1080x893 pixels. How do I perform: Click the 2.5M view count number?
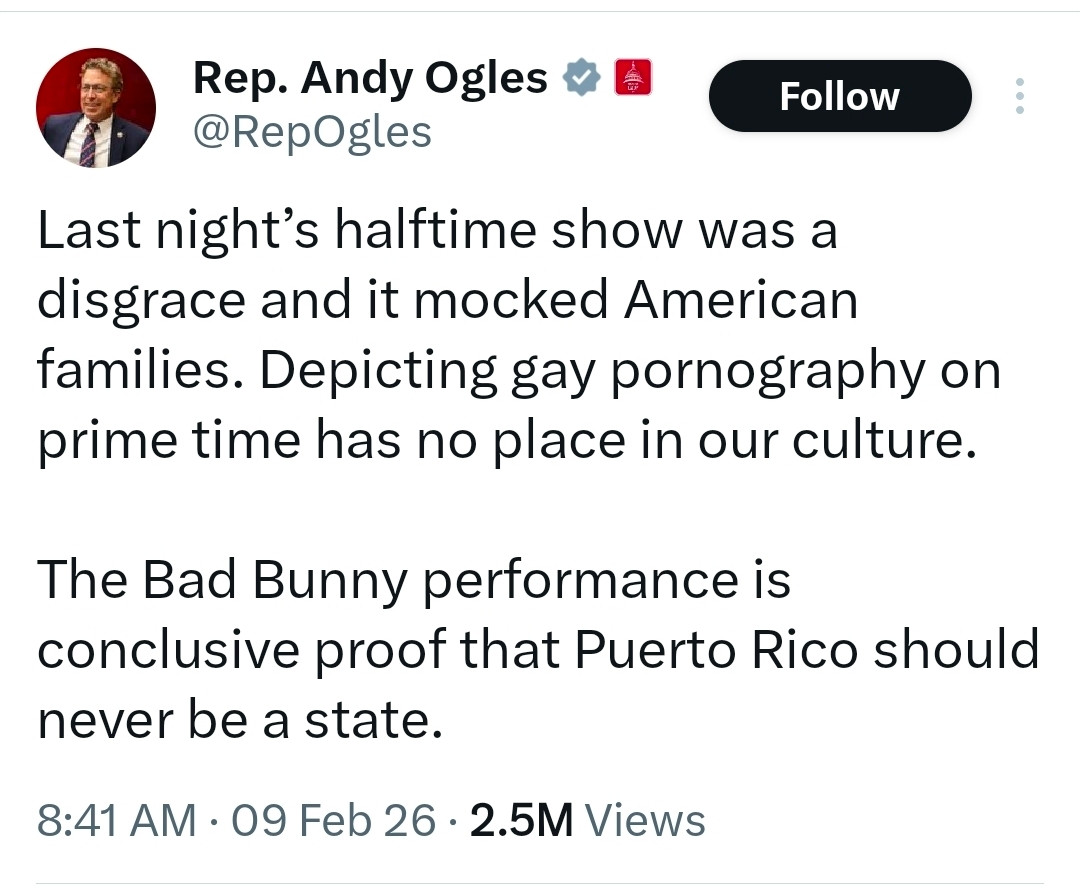pyautogui.click(x=521, y=820)
